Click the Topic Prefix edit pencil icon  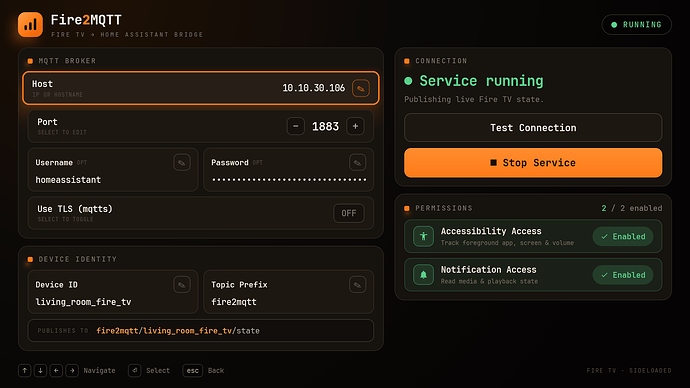(357, 285)
